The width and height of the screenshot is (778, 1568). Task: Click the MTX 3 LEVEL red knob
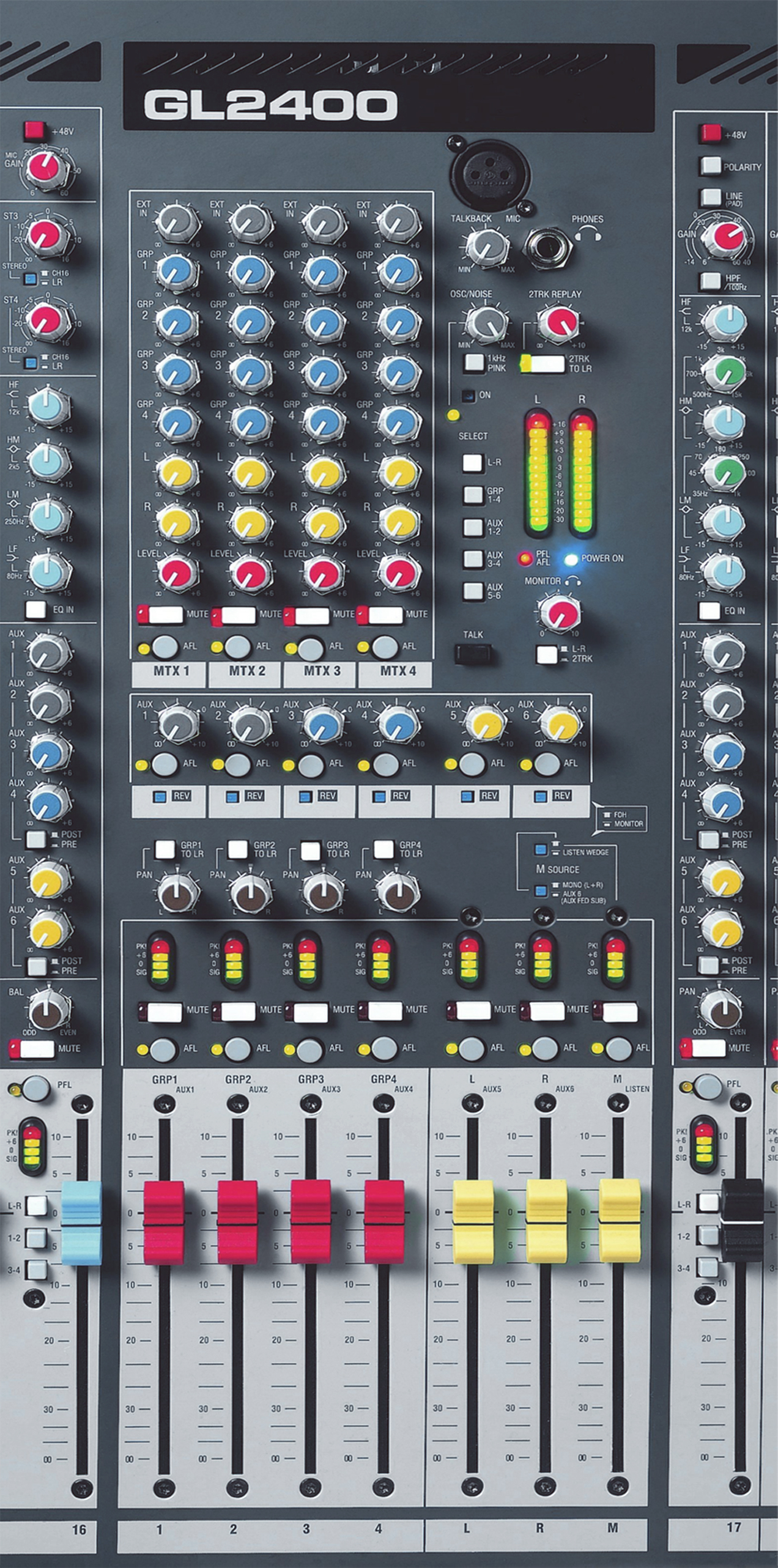[x=324, y=573]
